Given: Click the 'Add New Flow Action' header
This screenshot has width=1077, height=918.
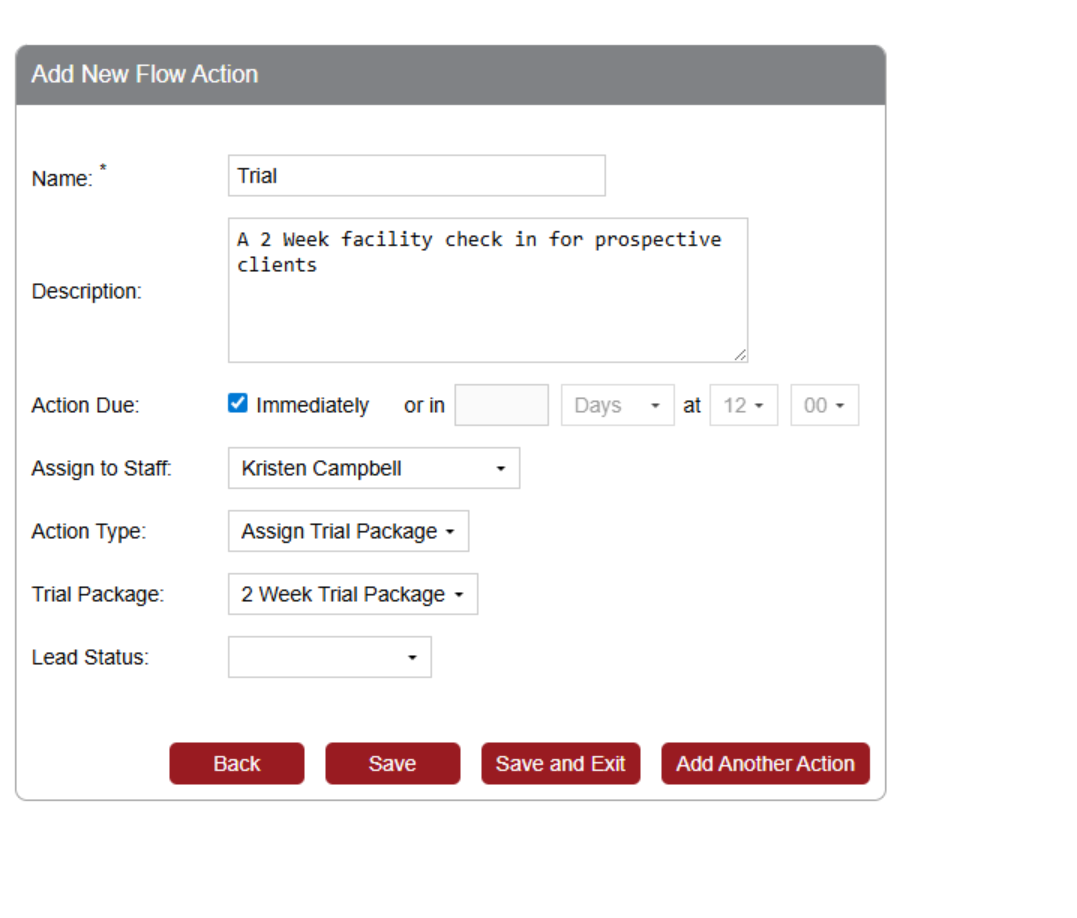Looking at the screenshot, I should click(145, 74).
